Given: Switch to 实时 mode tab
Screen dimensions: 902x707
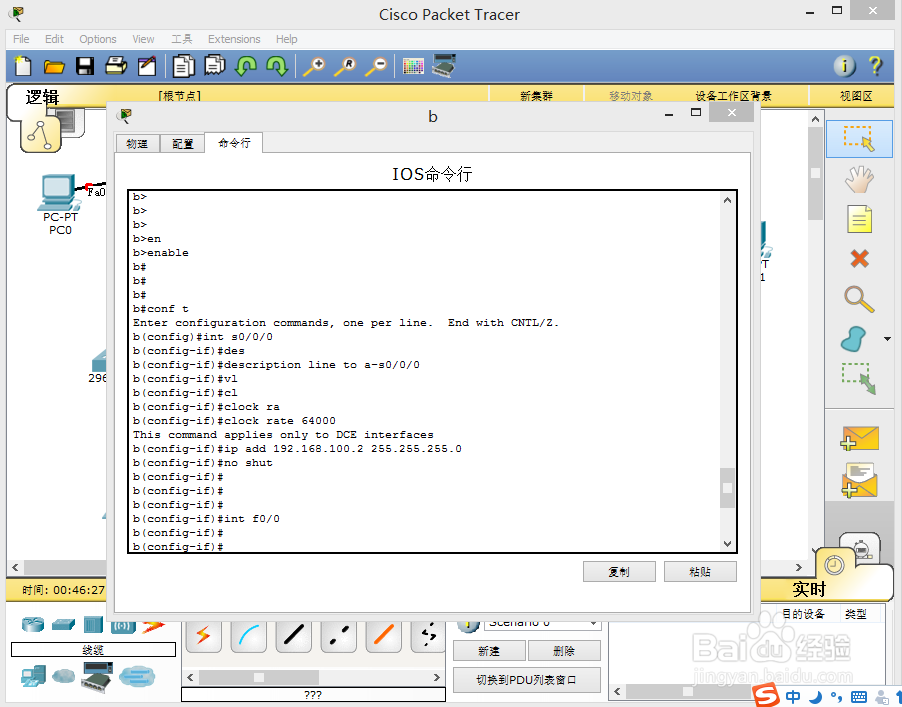Looking at the screenshot, I should click(x=808, y=588).
